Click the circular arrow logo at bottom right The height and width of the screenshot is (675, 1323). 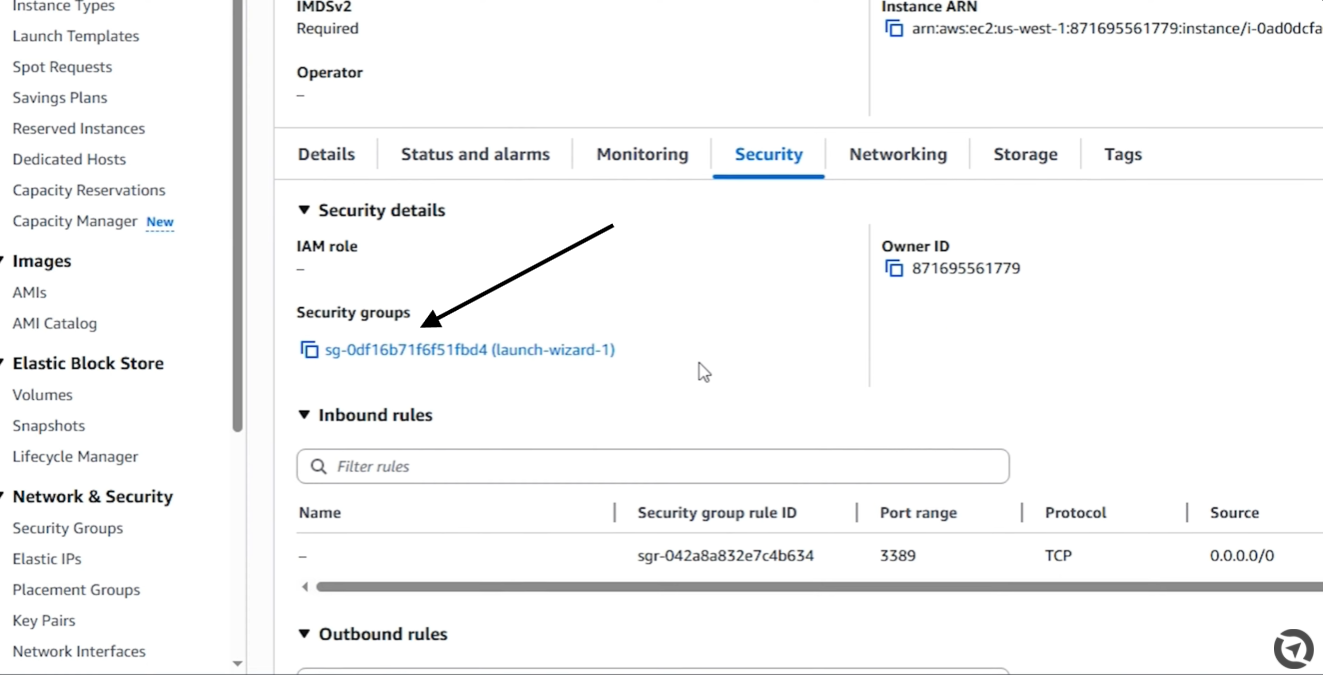(x=1293, y=649)
